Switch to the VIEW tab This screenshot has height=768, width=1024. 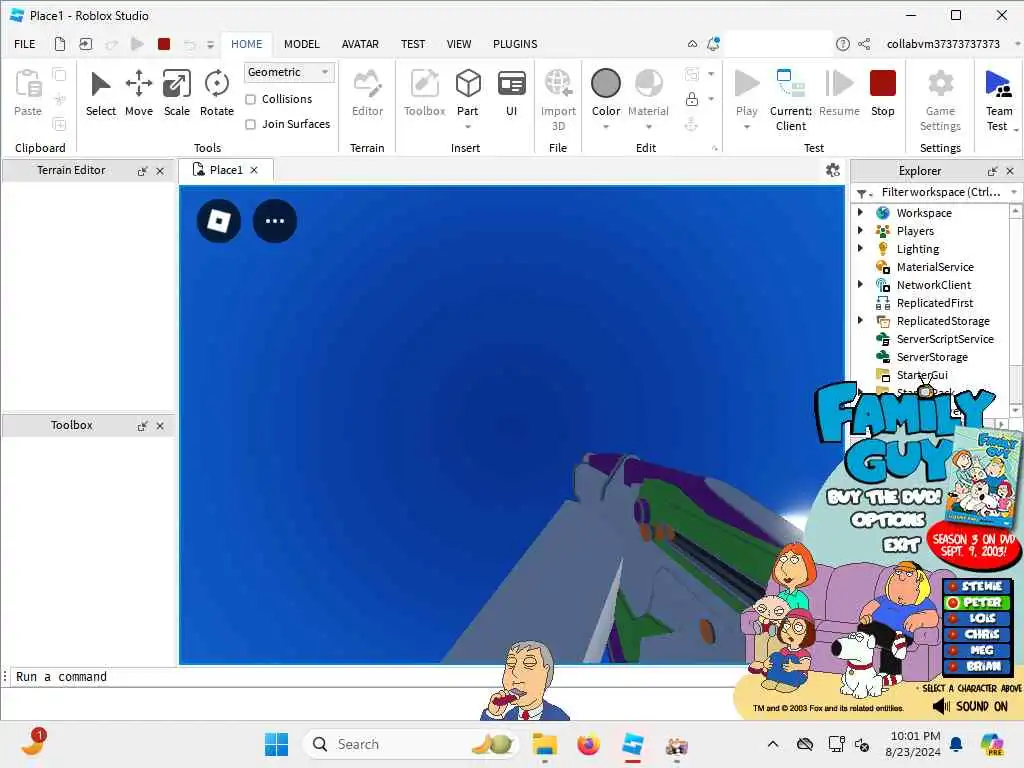click(x=458, y=44)
